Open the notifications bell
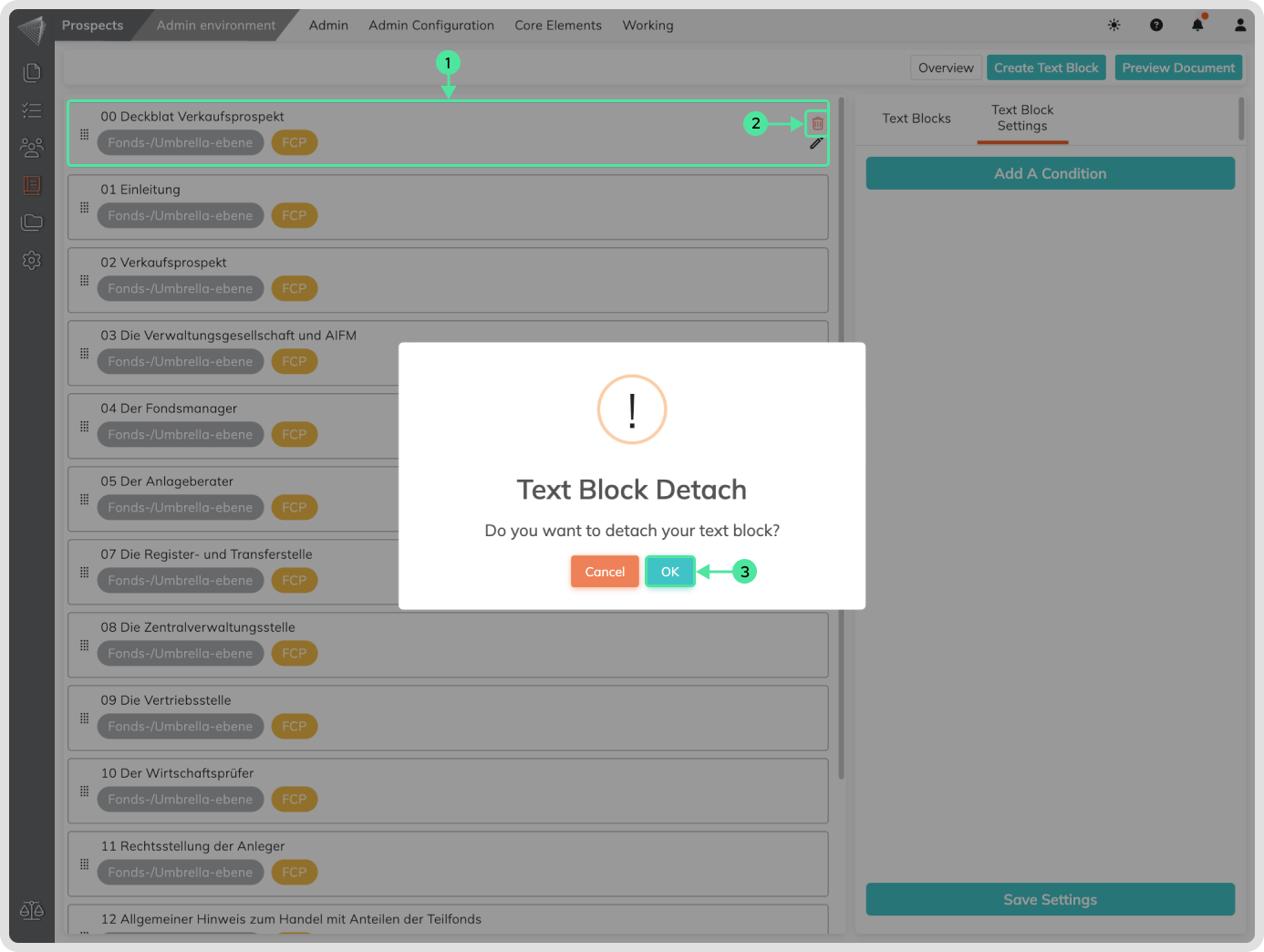 pos(1197,26)
